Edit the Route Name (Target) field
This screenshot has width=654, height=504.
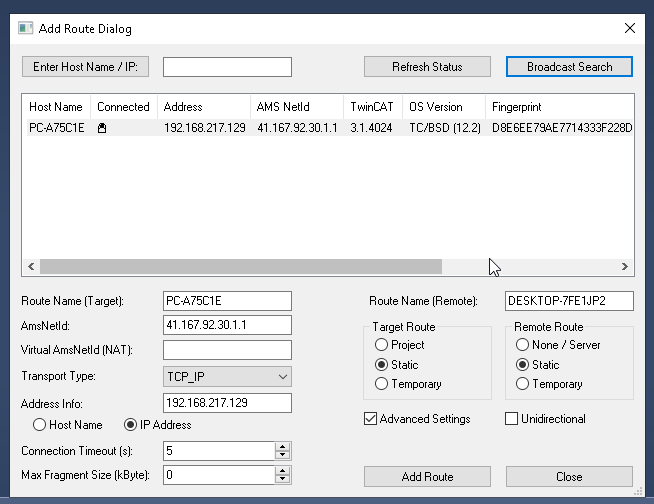pyautogui.click(x=227, y=301)
